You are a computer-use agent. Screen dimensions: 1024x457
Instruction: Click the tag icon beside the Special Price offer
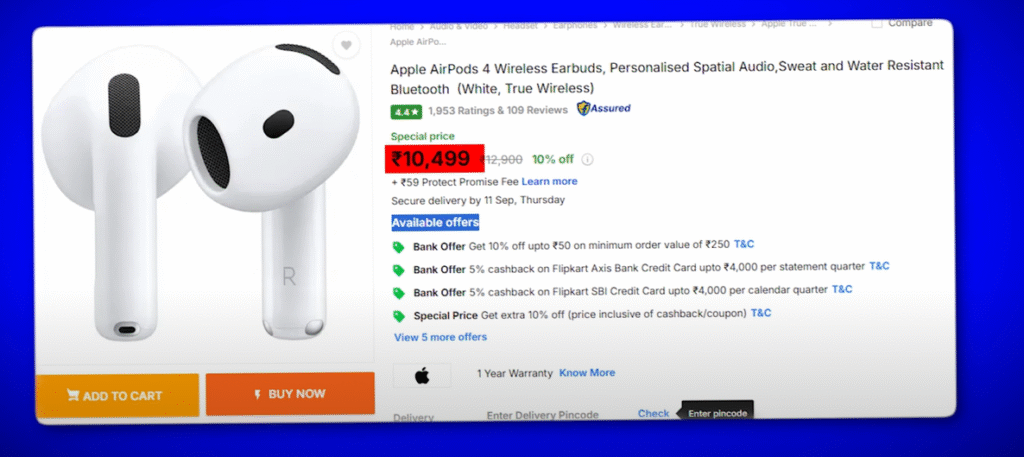399,315
